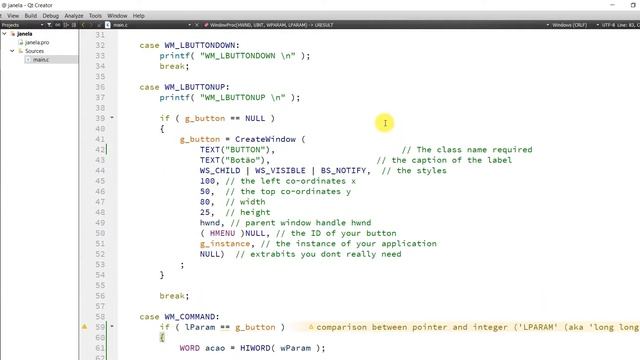The width and height of the screenshot is (640, 360).
Task: Click the TEXT("BUTTON") argument
Action: [235, 150]
